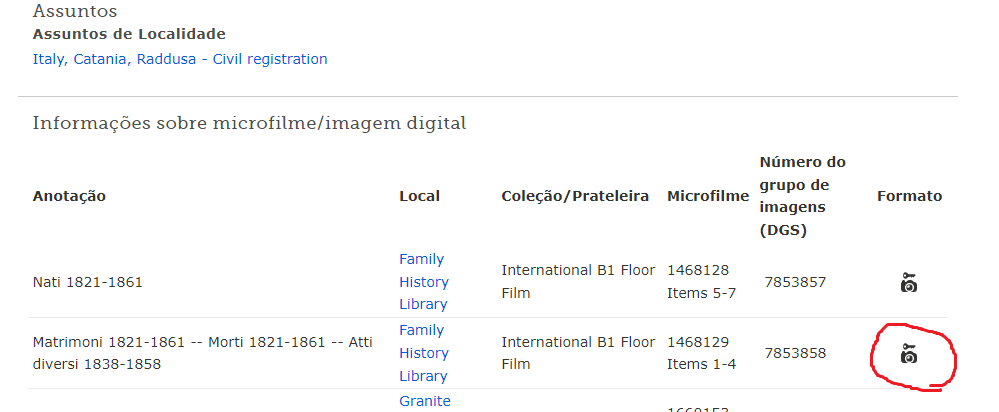Select the Coleção/Prateleira column header

(x=575, y=195)
